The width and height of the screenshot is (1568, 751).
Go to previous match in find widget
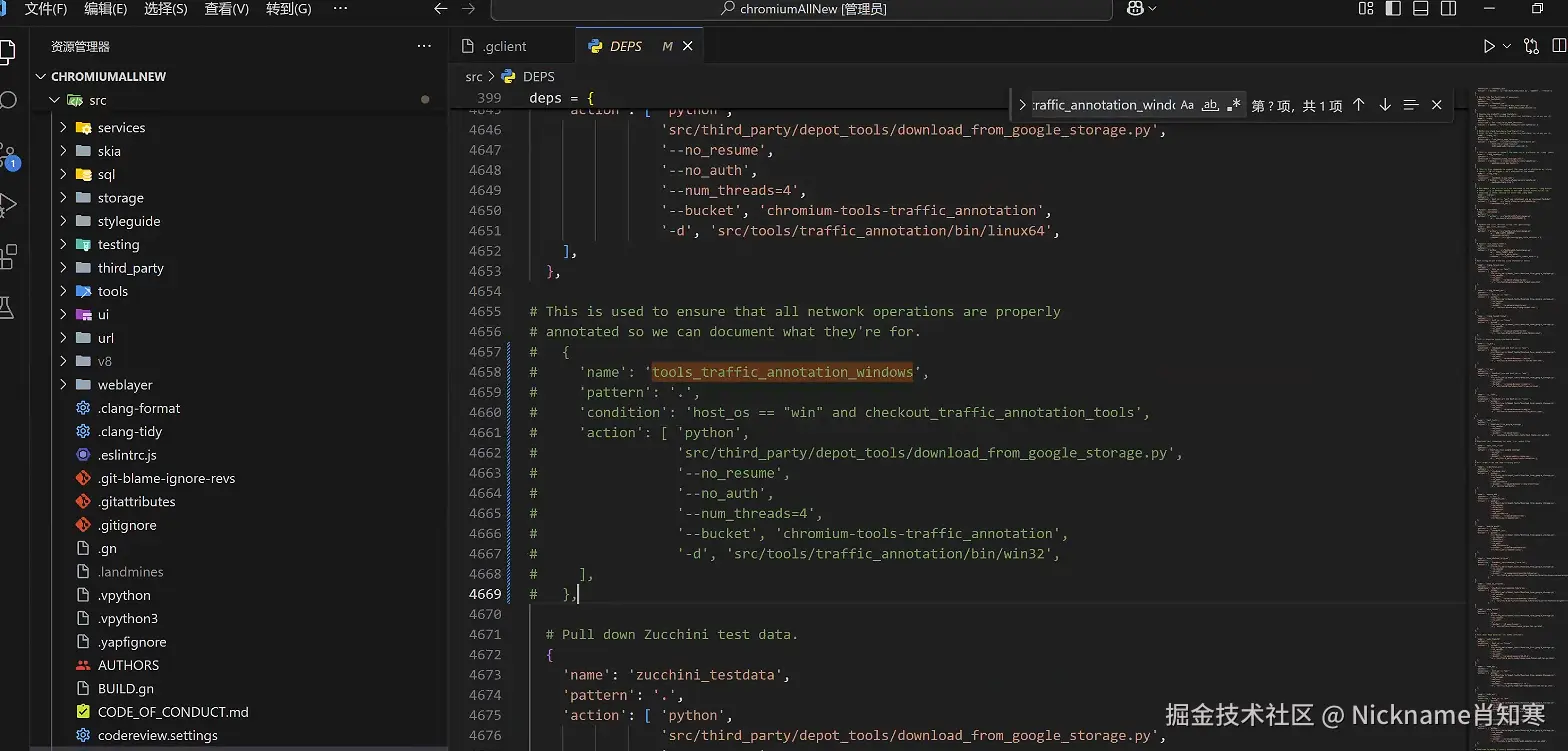click(x=1358, y=105)
